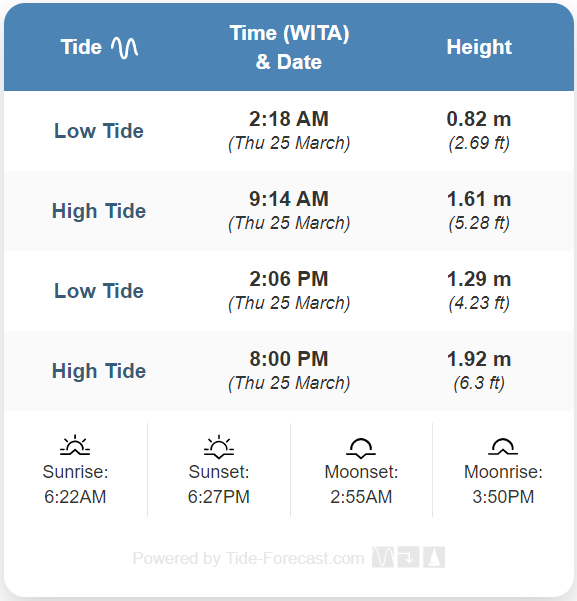Image resolution: width=577 pixels, height=601 pixels.
Task: Open the Powered by Tide-Forecast.com link
Action: tap(248, 558)
